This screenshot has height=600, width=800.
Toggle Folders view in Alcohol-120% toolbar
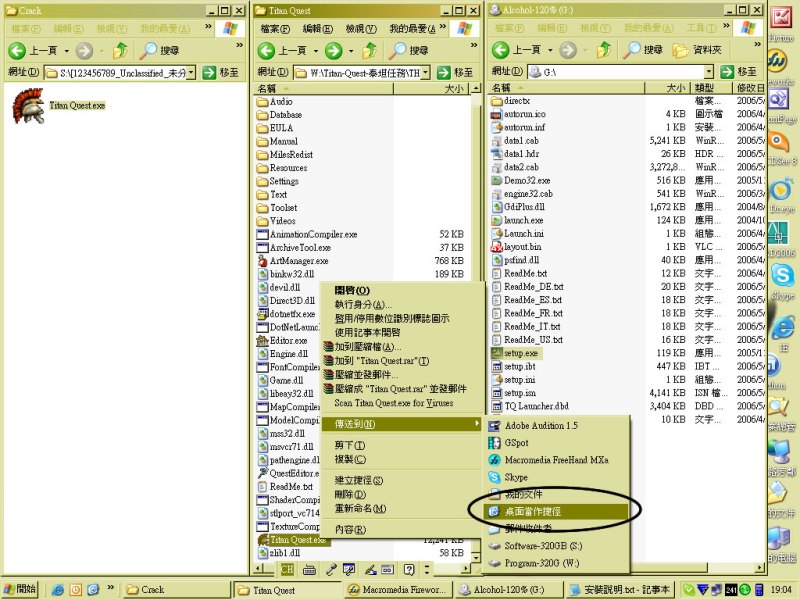tap(697, 50)
